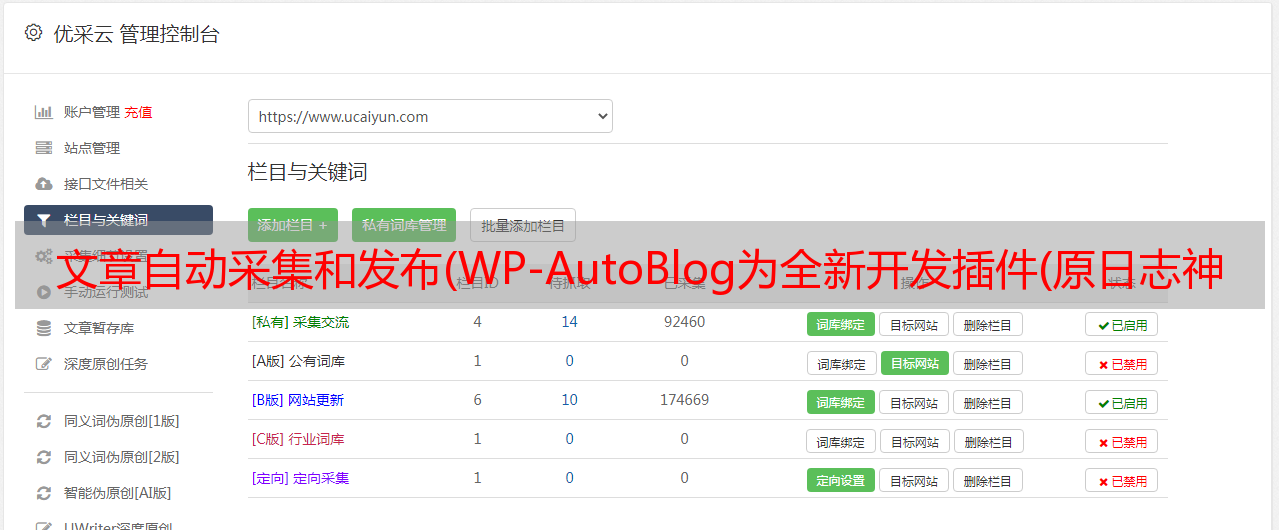The image size is (1279, 530).
Task: Open 文章暂存库 menu item
Action: pyautogui.click(x=99, y=328)
